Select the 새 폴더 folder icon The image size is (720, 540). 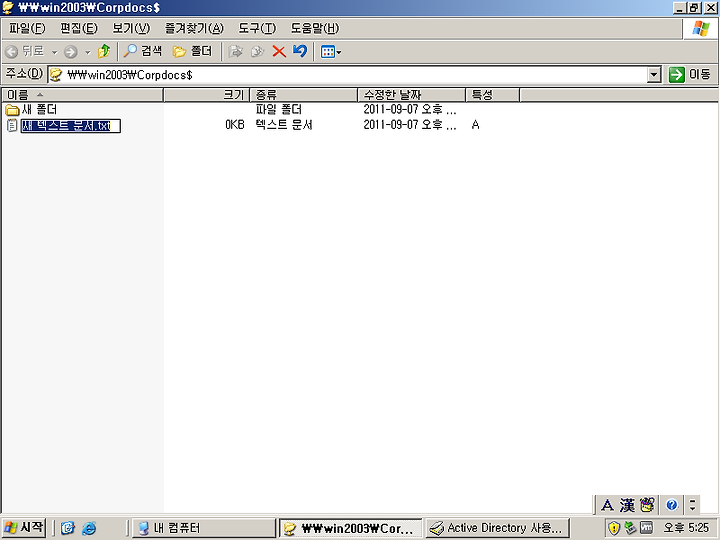click(x=12, y=110)
